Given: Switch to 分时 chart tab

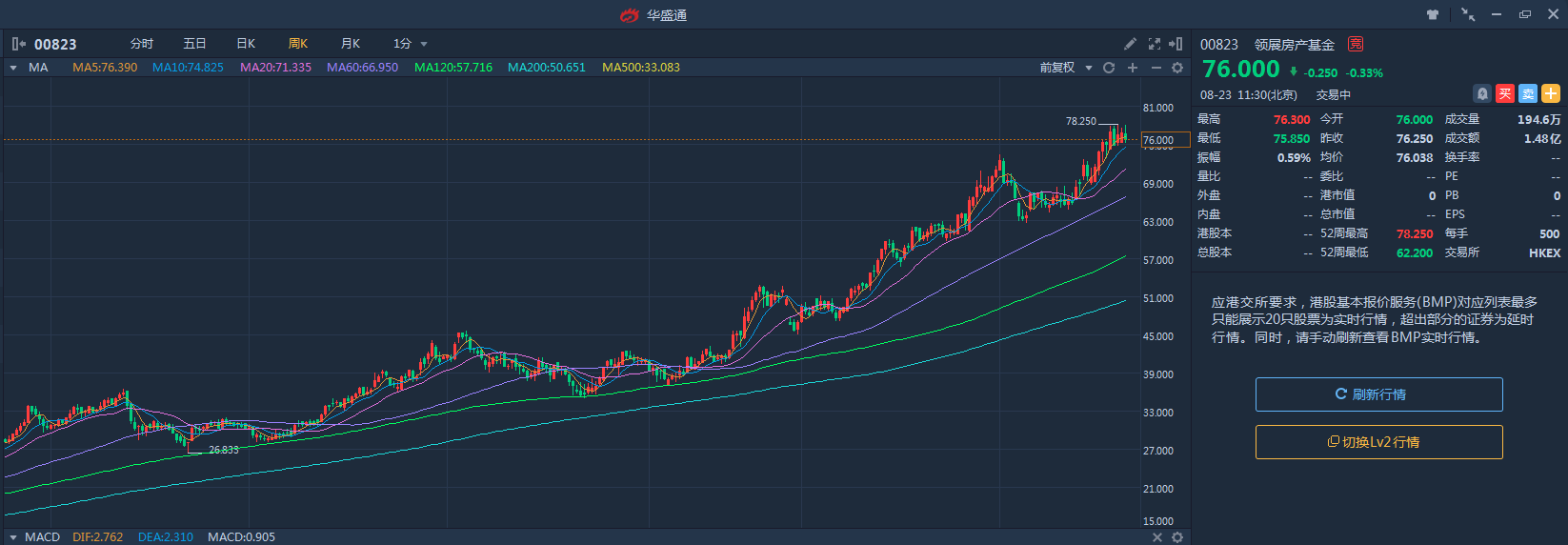Looking at the screenshot, I should tap(142, 44).
